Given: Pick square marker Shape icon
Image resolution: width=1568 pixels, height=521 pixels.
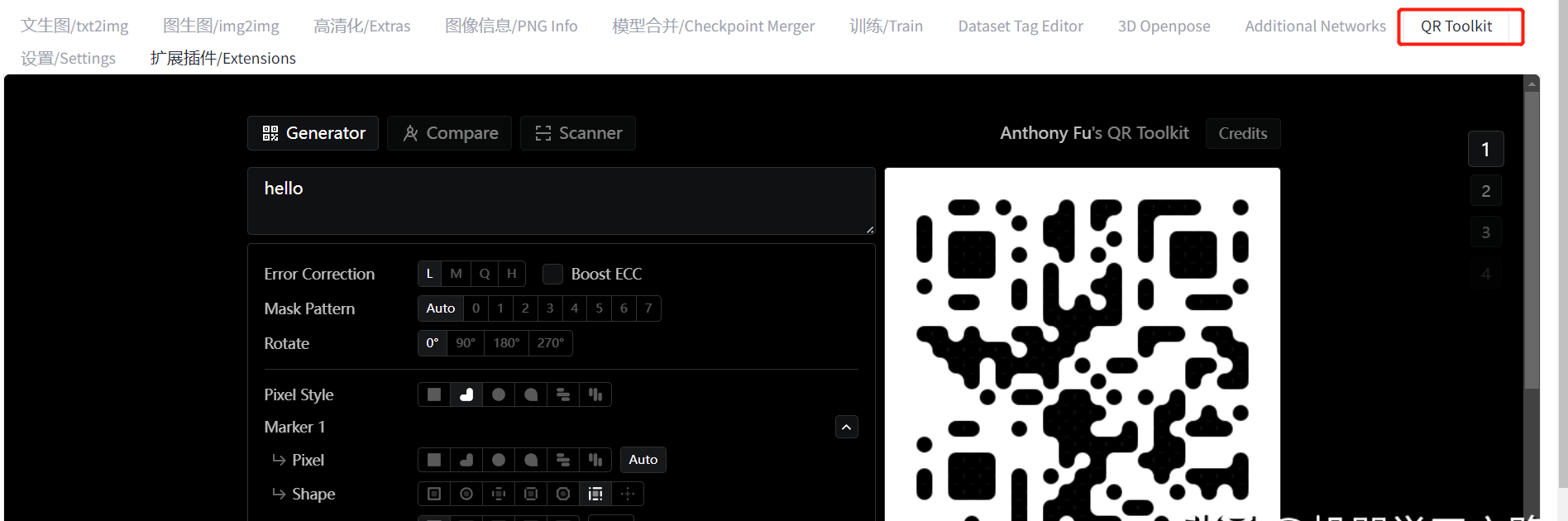Looking at the screenshot, I should (x=434, y=494).
